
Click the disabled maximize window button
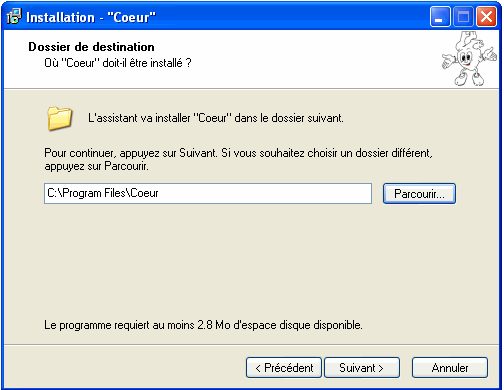(463, 17)
